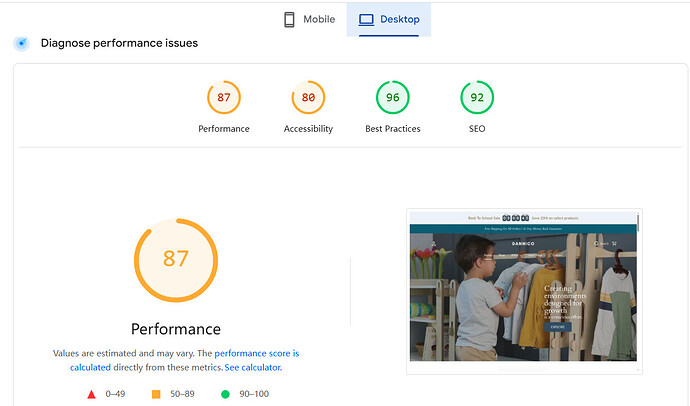
Task: Jump to the Accessibility score gauge
Action: [308, 98]
